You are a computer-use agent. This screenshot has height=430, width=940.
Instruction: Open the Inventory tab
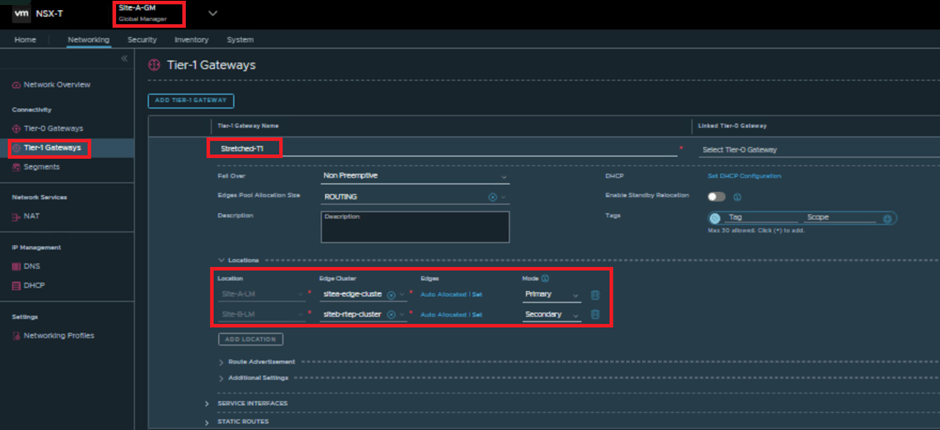(191, 40)
